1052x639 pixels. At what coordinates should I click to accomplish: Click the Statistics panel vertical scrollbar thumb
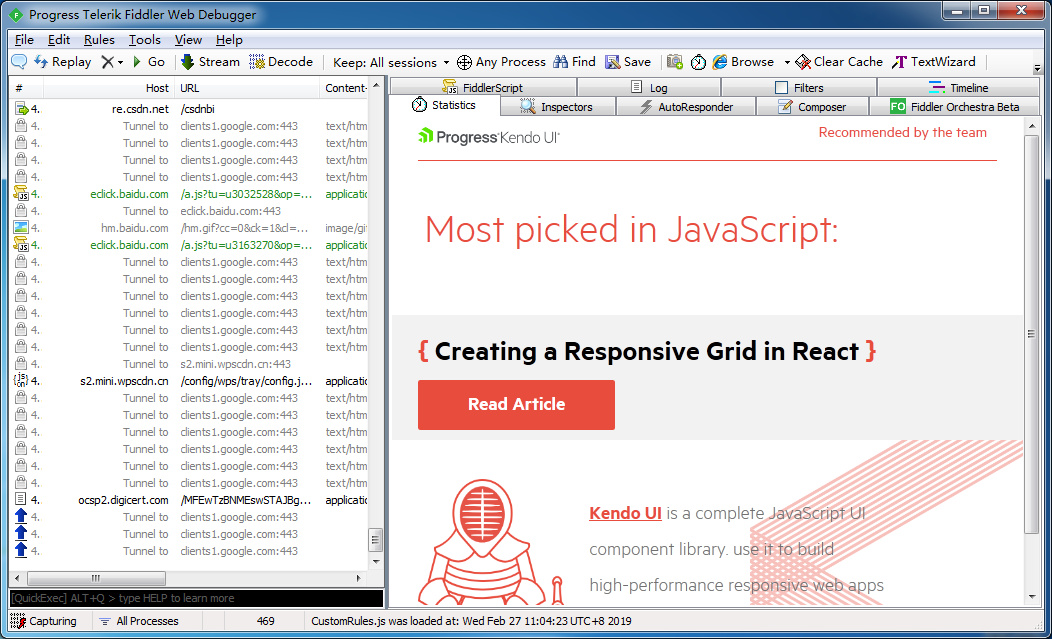[1032, 334]
